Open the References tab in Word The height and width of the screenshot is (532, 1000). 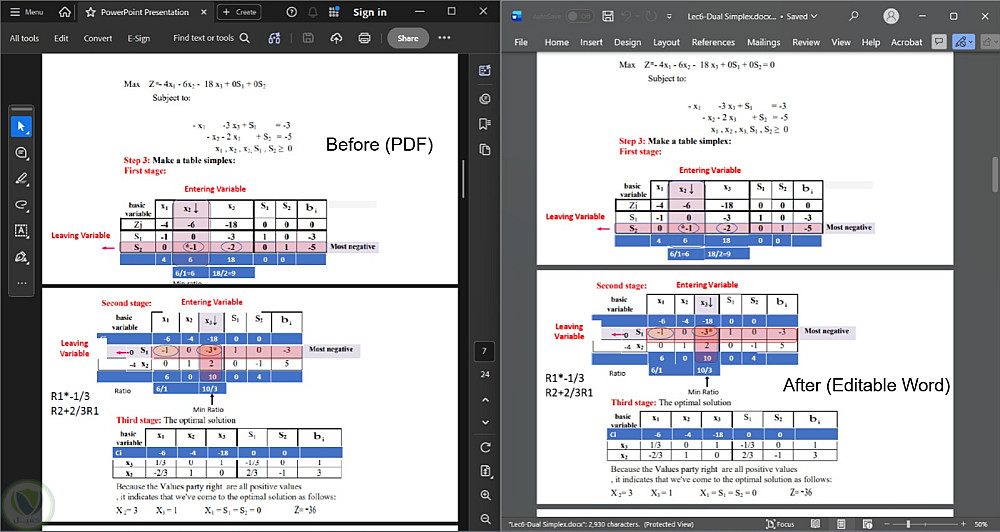pyautogui.click(x=712, y=42)
